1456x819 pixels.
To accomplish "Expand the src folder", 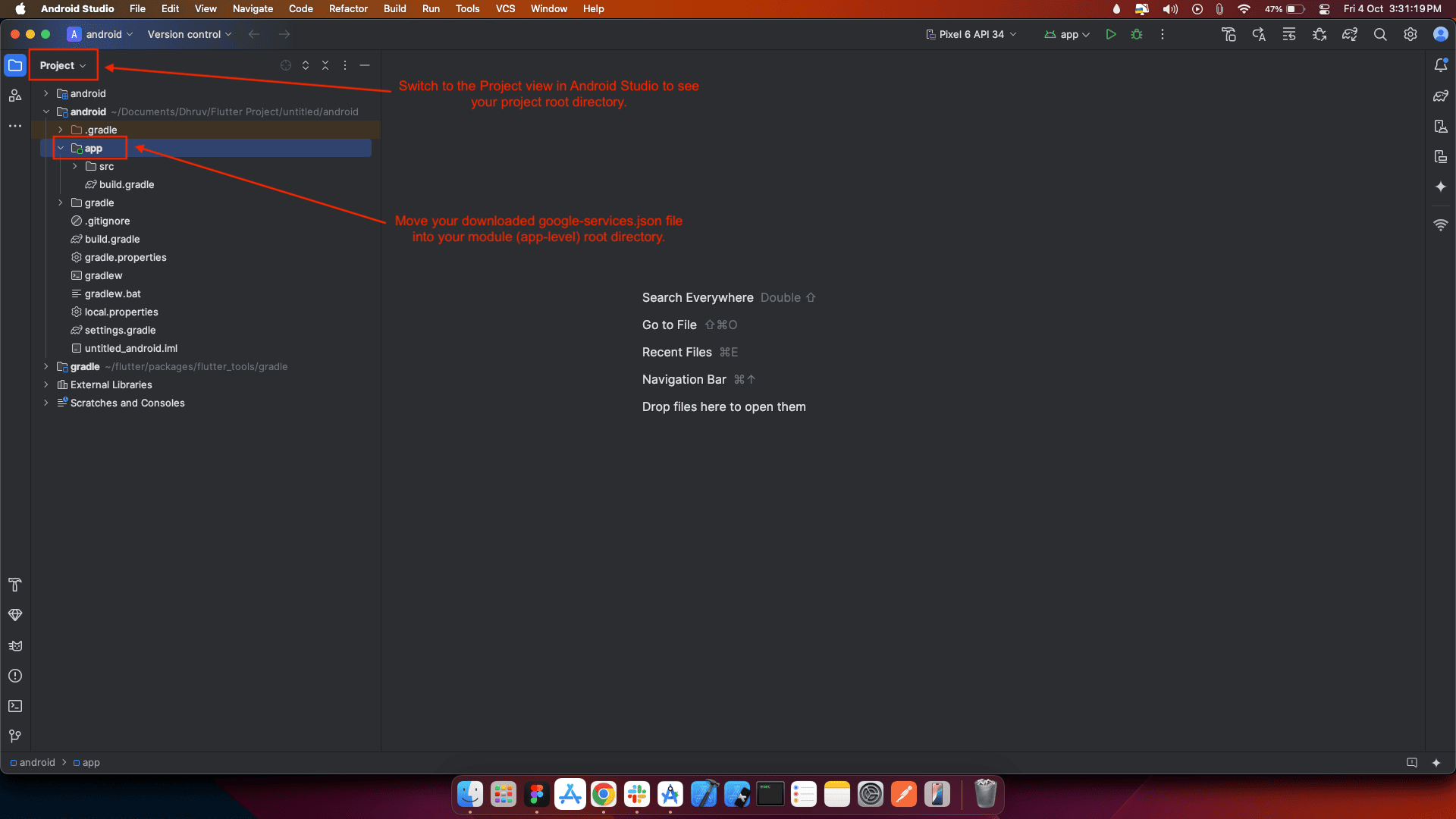I will pyautogui.click(x=75, y=166).
